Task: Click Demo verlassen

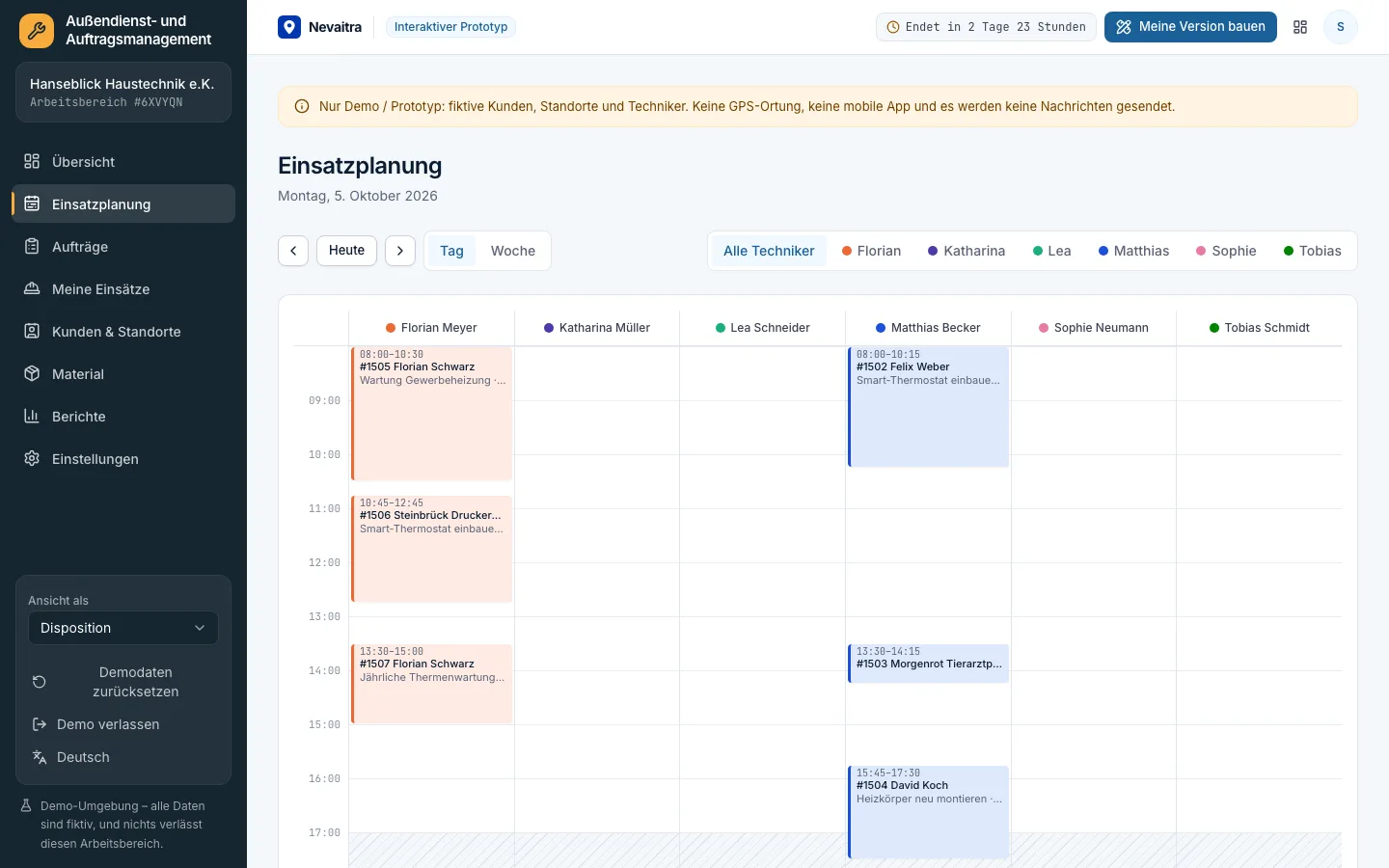Action: pyautogui.click(x=123, y=724)
